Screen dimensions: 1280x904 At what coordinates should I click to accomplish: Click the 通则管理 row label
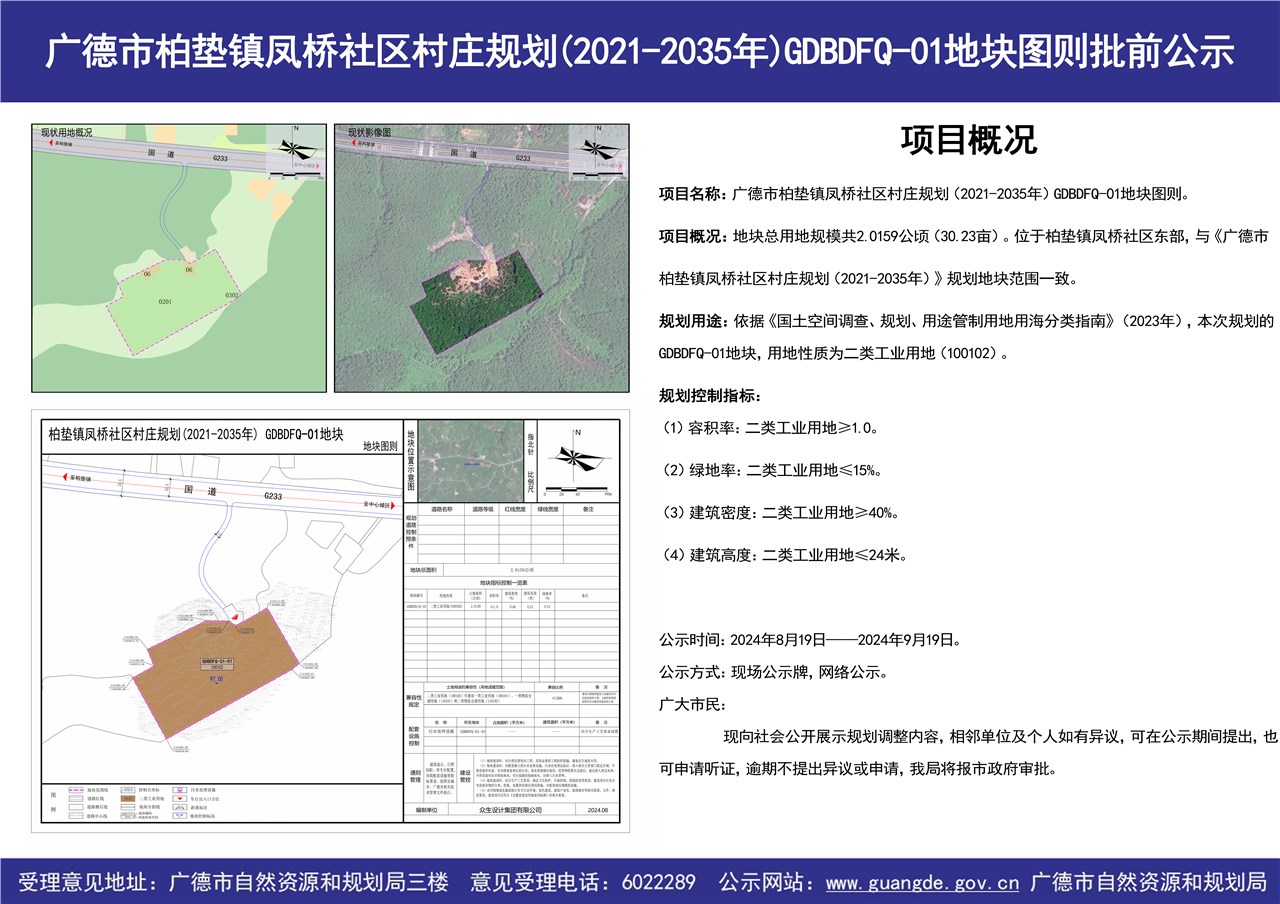tap(414, 776)
